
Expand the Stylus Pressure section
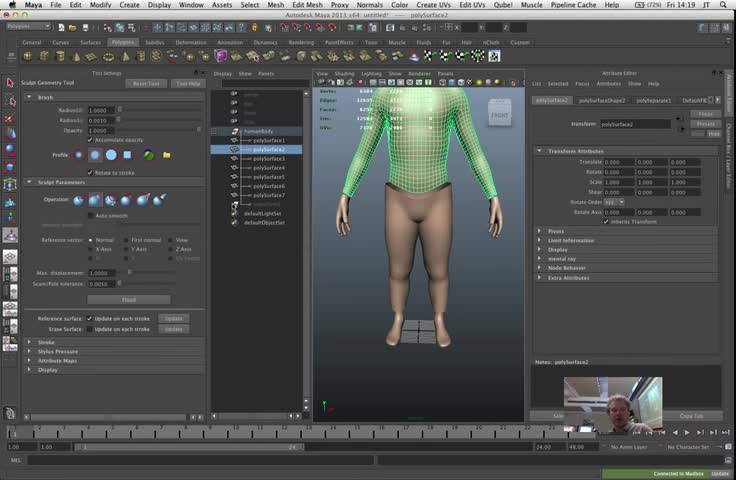57,351
